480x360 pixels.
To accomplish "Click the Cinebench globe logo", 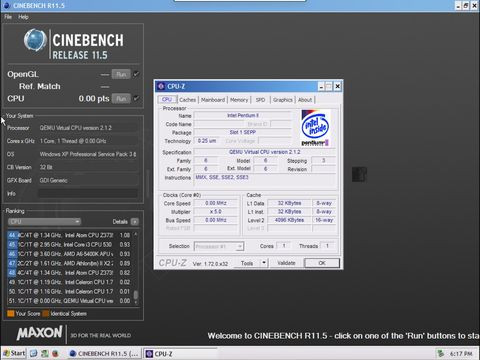I will (x=35, y=41).
